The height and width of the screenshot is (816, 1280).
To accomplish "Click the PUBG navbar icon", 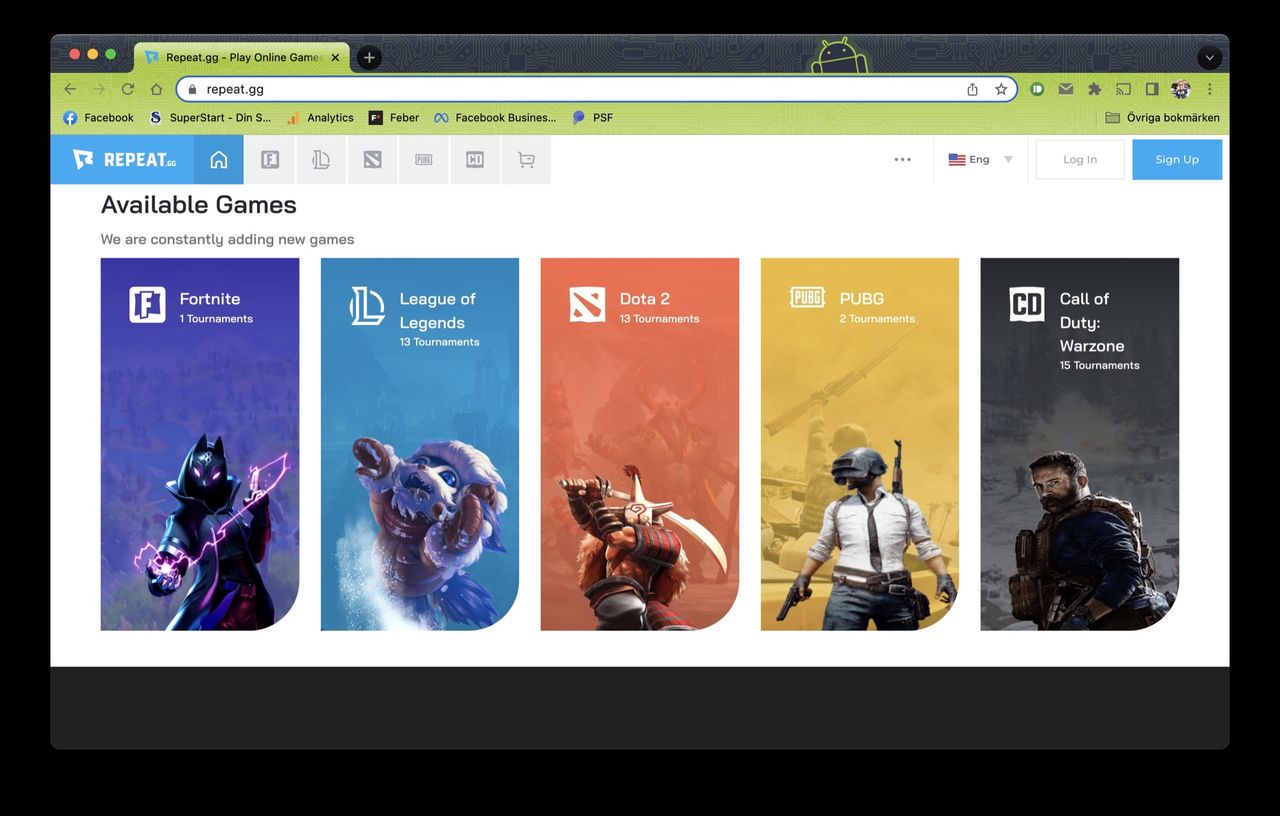I will [x=424, y=160].
